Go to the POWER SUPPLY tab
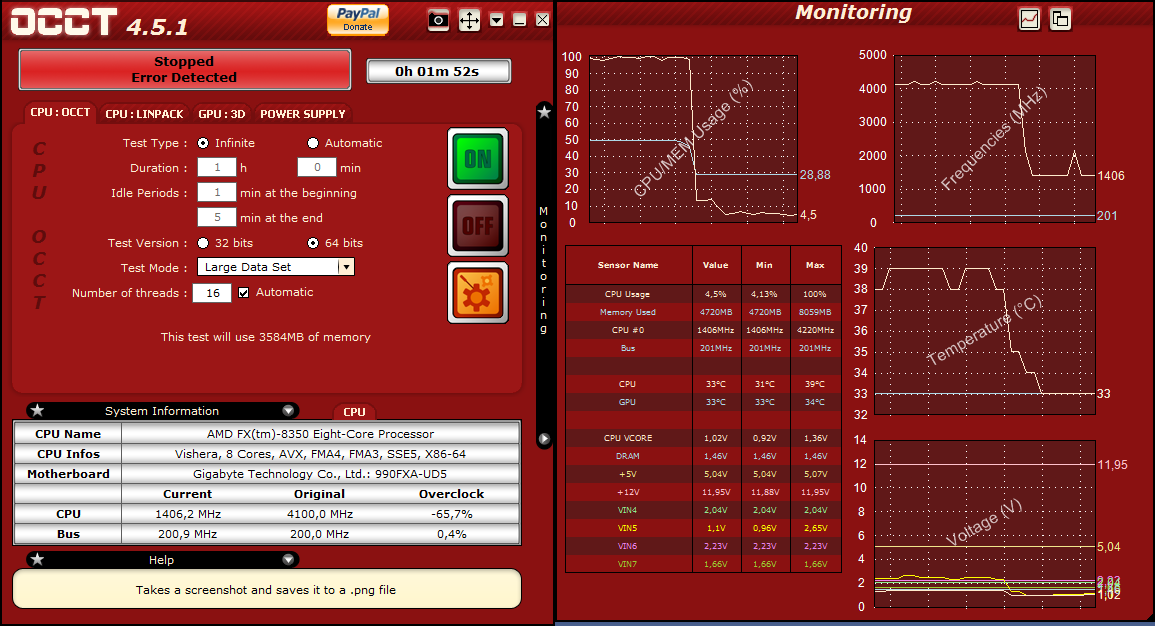Image resolution: width=1155 pixels, height=626 pixels. click(x=303, y=113)
